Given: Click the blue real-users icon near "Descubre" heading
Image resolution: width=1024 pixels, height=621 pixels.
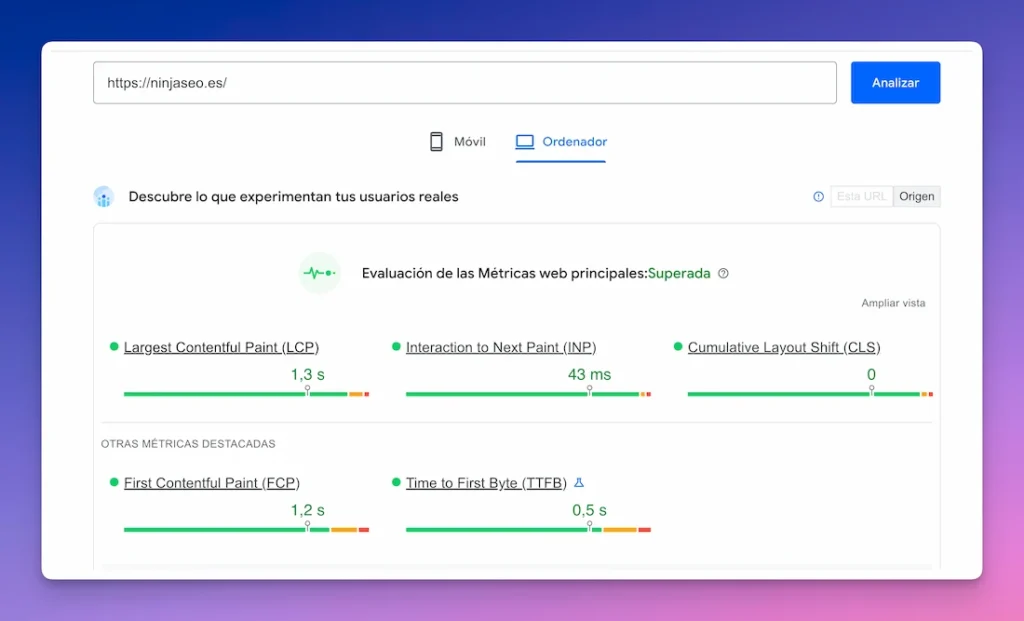Looking at the screenshot, I should 103,196.
